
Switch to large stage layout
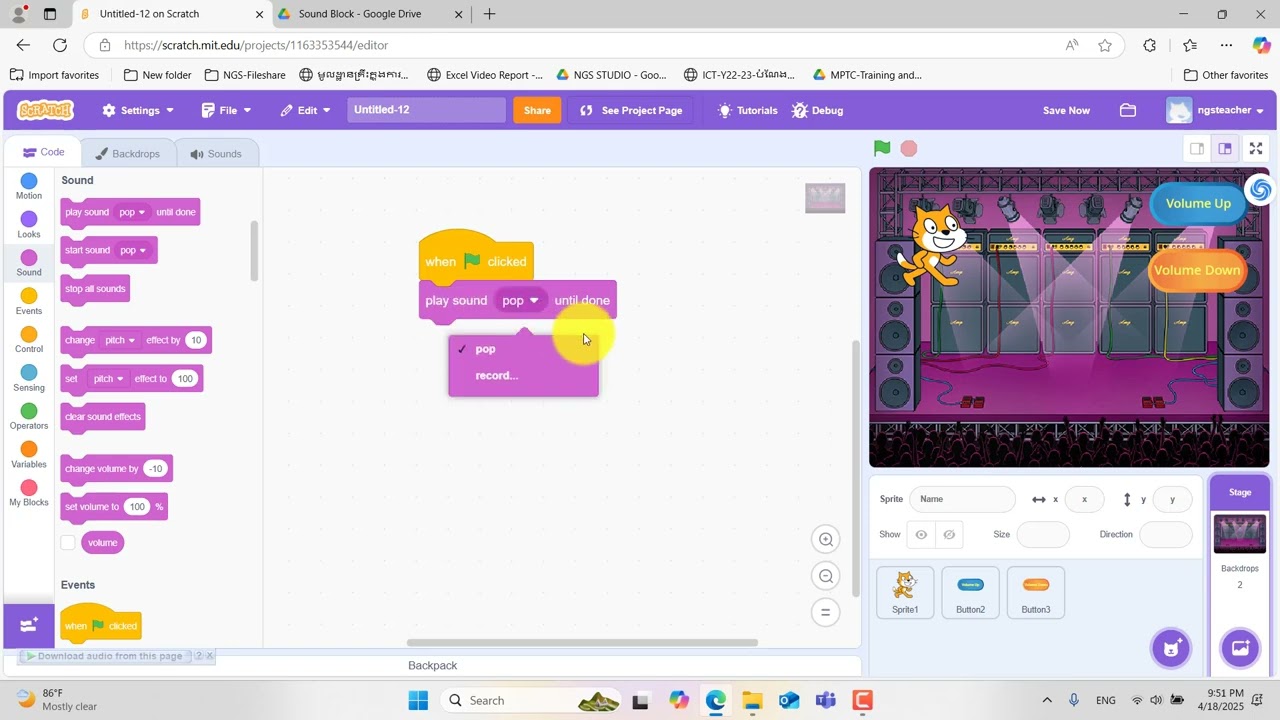coord(1225,149)
